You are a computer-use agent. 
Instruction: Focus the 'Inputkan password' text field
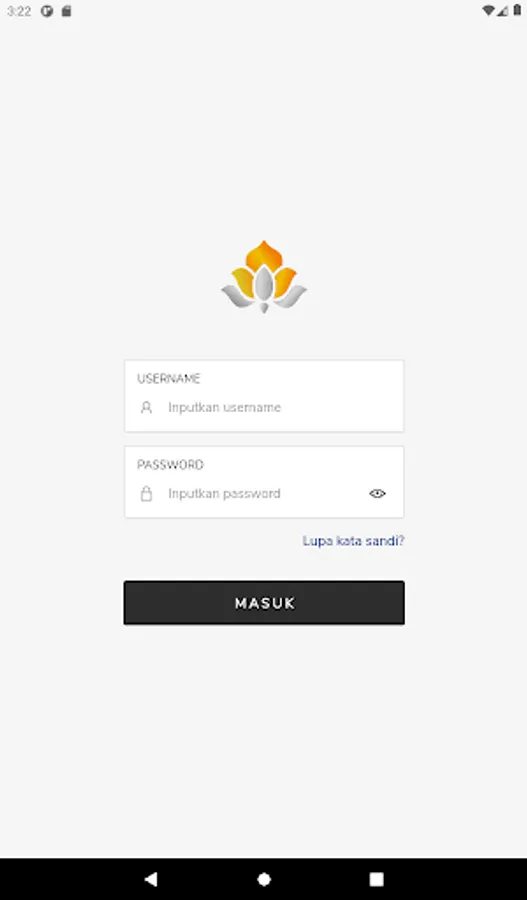(264, 494)
